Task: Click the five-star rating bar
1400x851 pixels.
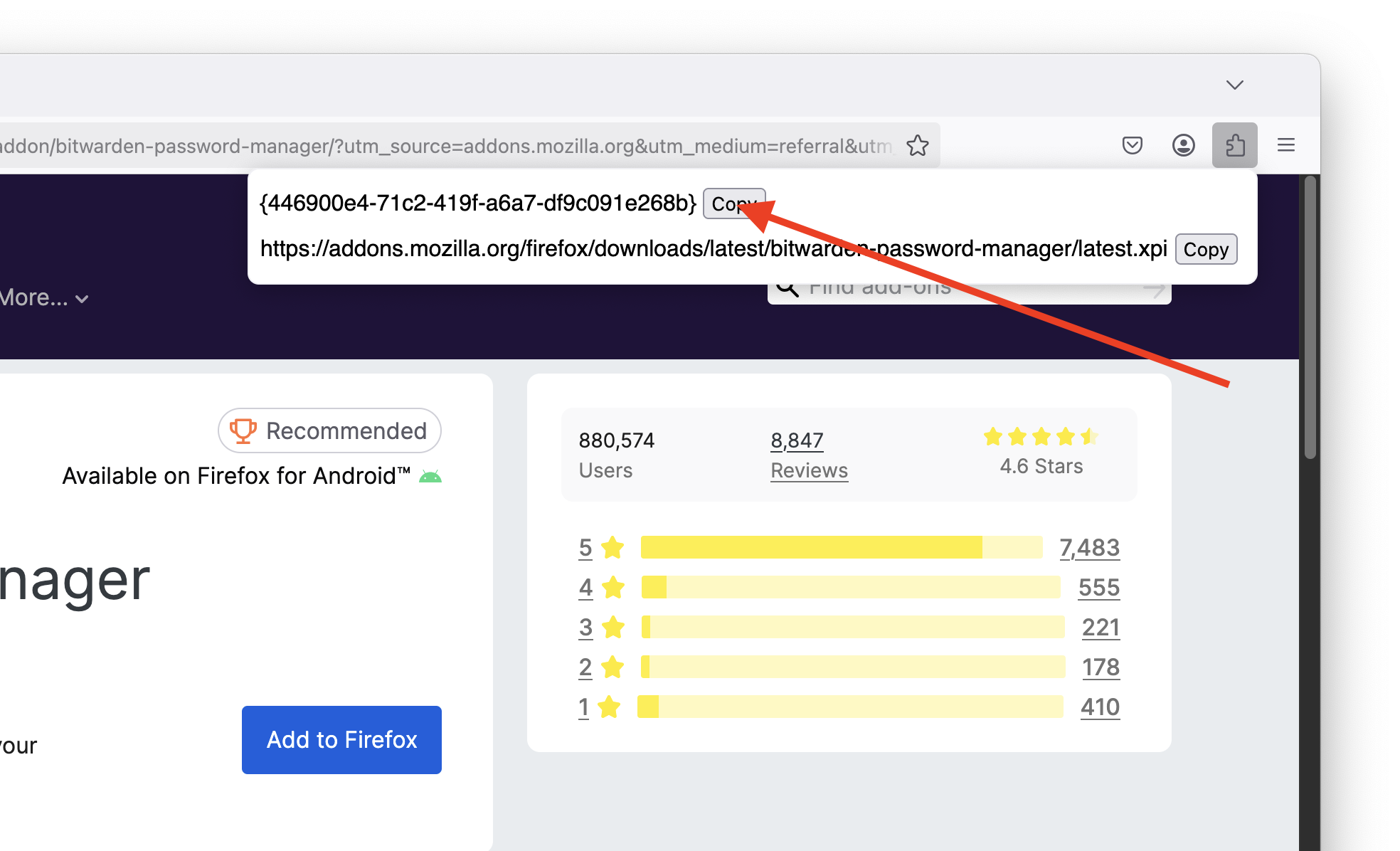Action: pos(842,547)
